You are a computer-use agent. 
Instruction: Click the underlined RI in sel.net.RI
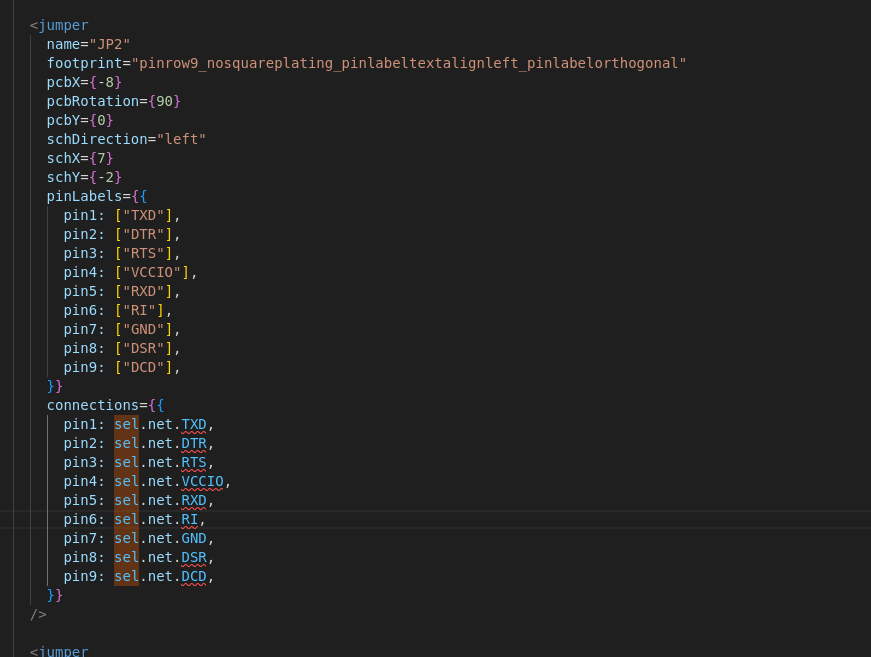pyautogui.click(x=189, y=519)
